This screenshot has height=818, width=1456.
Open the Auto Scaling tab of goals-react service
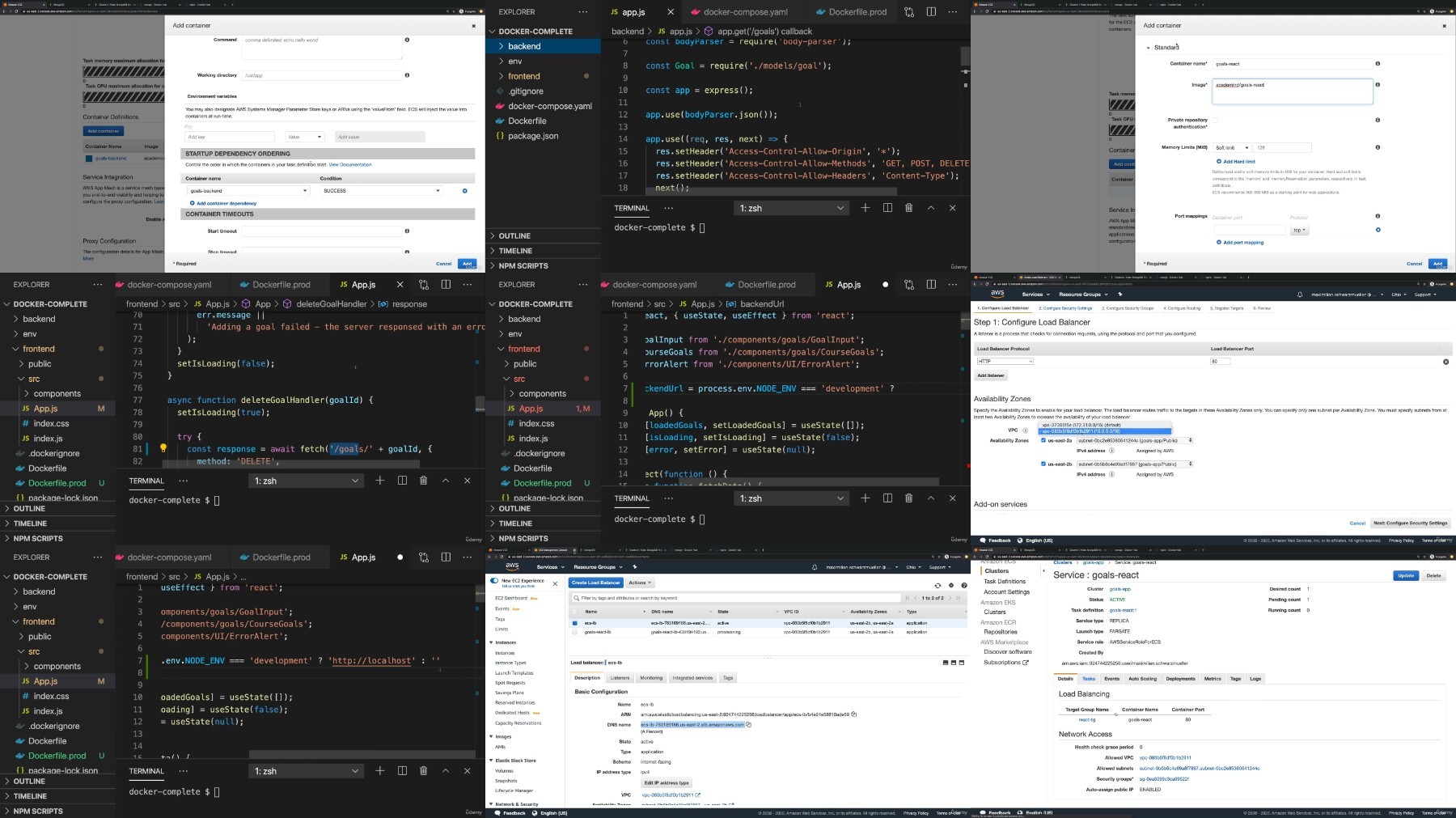[1142, 679]
